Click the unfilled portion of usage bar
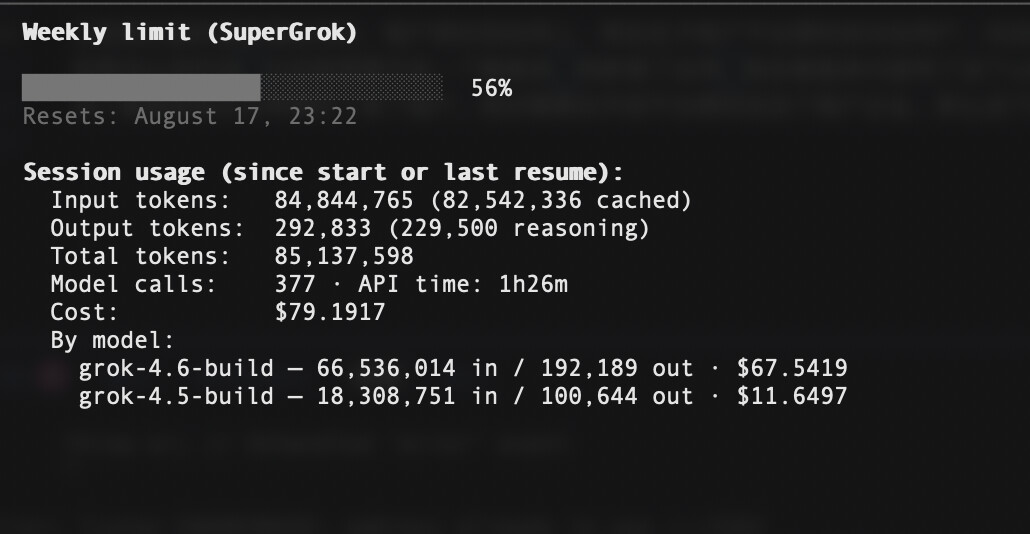1030x534 pixels. click(351, 87)
